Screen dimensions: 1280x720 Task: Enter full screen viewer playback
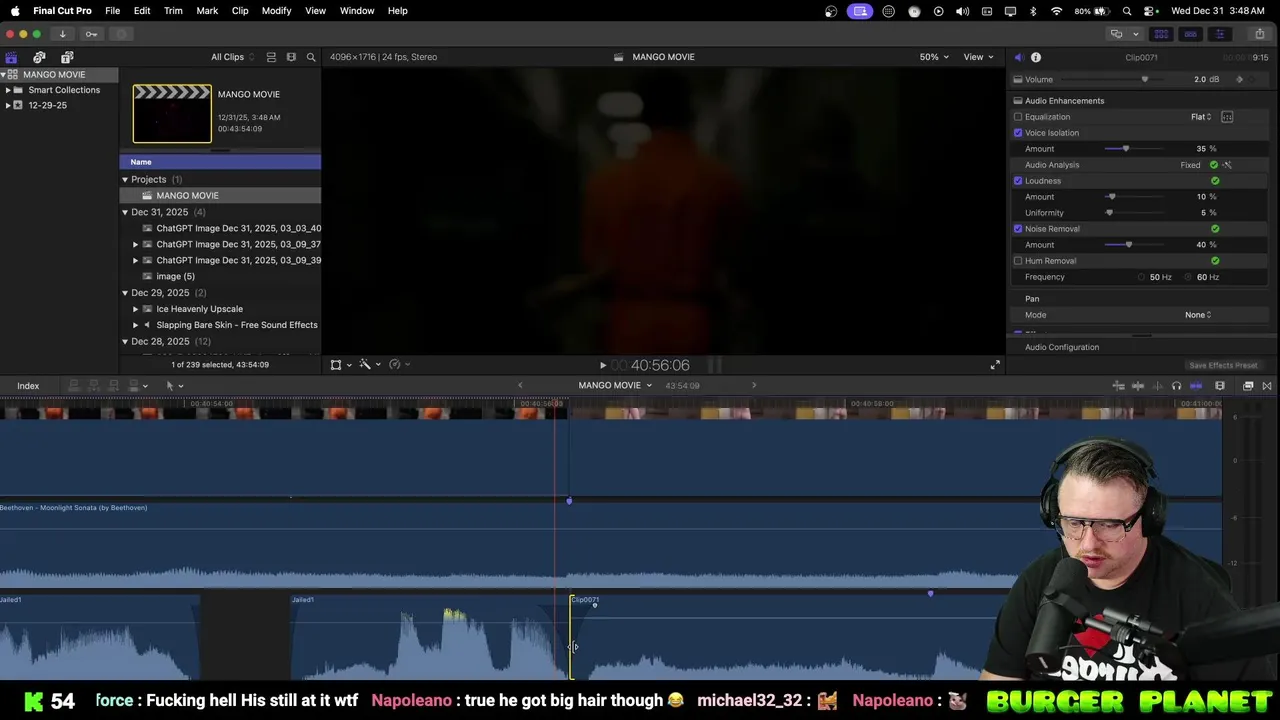pos(995,365)
